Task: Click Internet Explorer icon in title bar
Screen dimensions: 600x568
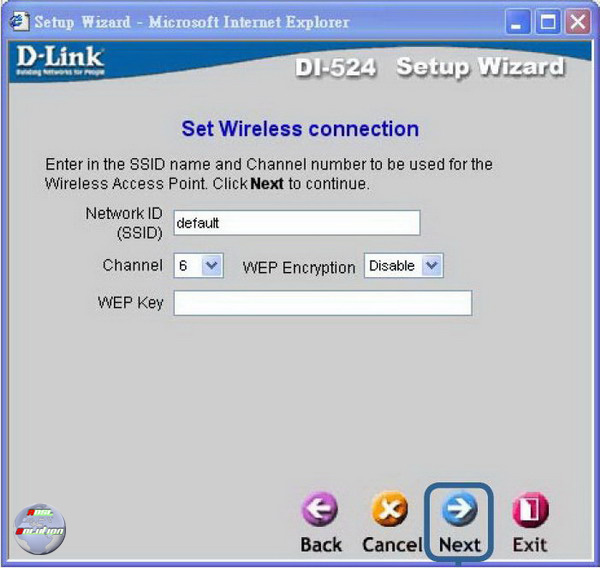Action: (x=18, y=21)
